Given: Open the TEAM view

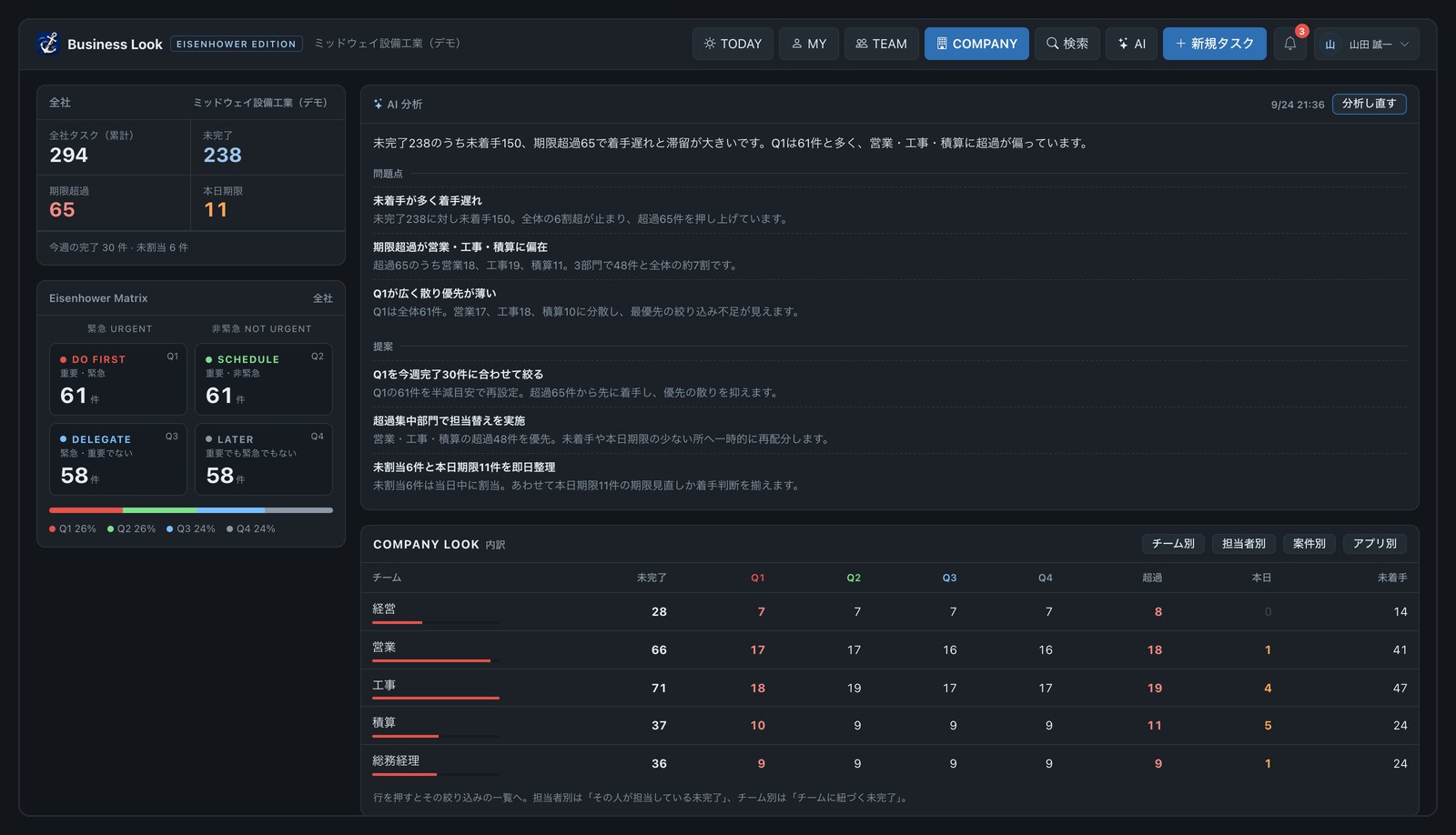Looking at the screenshot, I should coord(881,44).
